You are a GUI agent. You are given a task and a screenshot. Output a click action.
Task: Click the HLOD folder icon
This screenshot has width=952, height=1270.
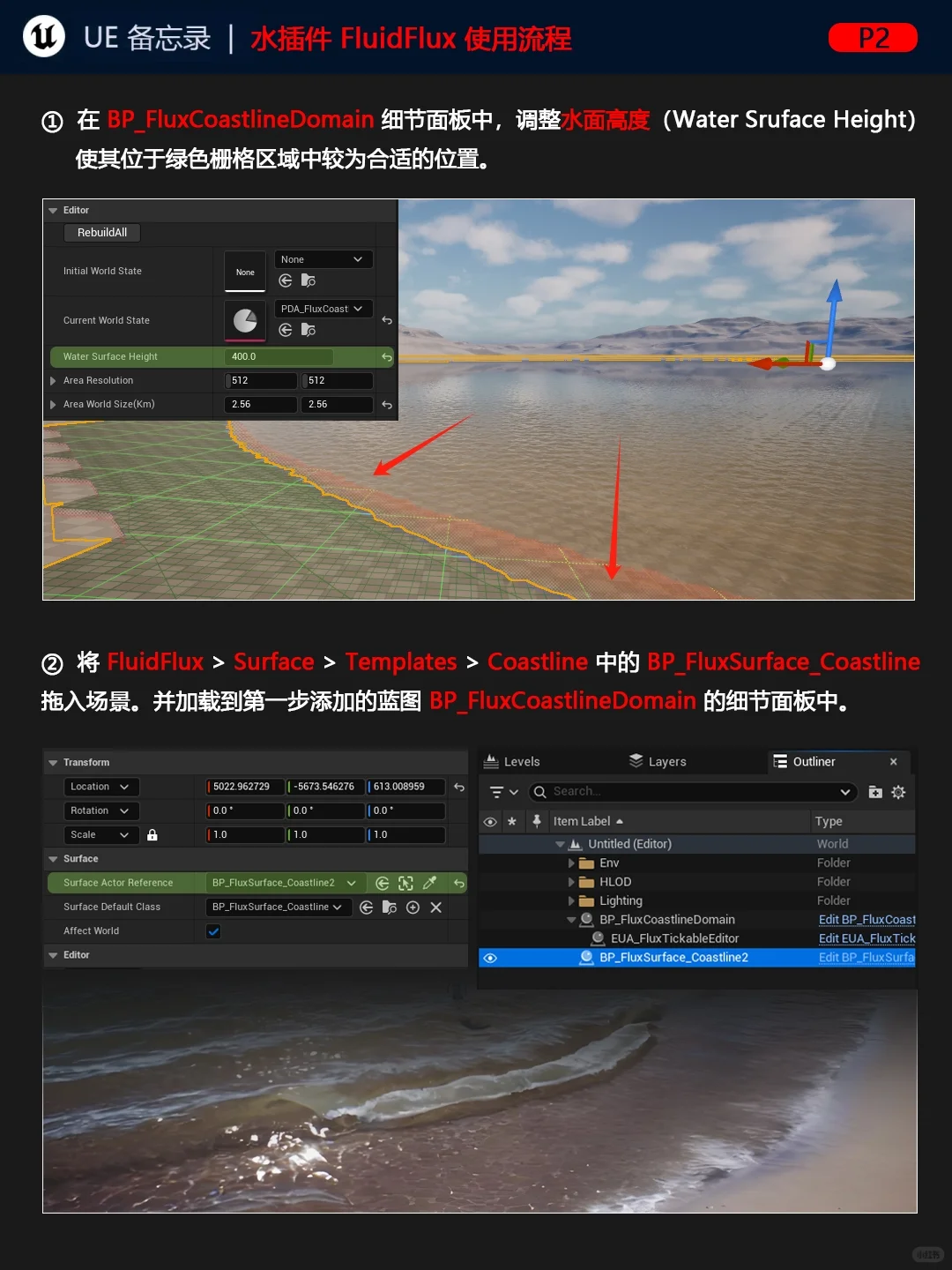(x=586, y=882)
